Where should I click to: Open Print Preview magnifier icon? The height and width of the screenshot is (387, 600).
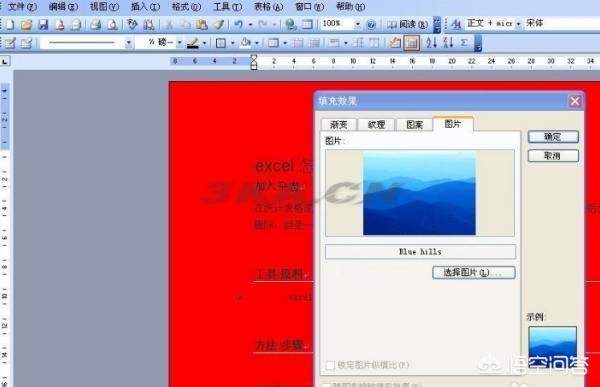tap(112, 25)
